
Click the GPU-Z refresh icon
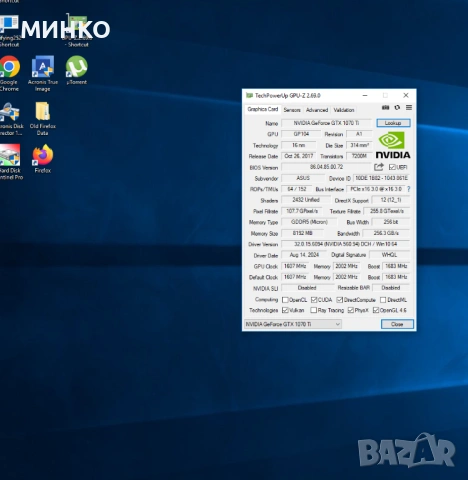point(397,107)
